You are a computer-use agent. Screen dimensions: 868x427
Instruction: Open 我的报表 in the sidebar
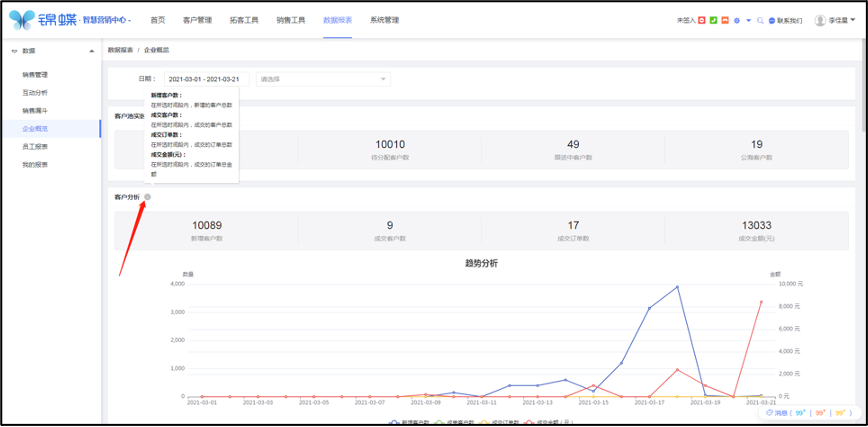[x=35, y=164]
